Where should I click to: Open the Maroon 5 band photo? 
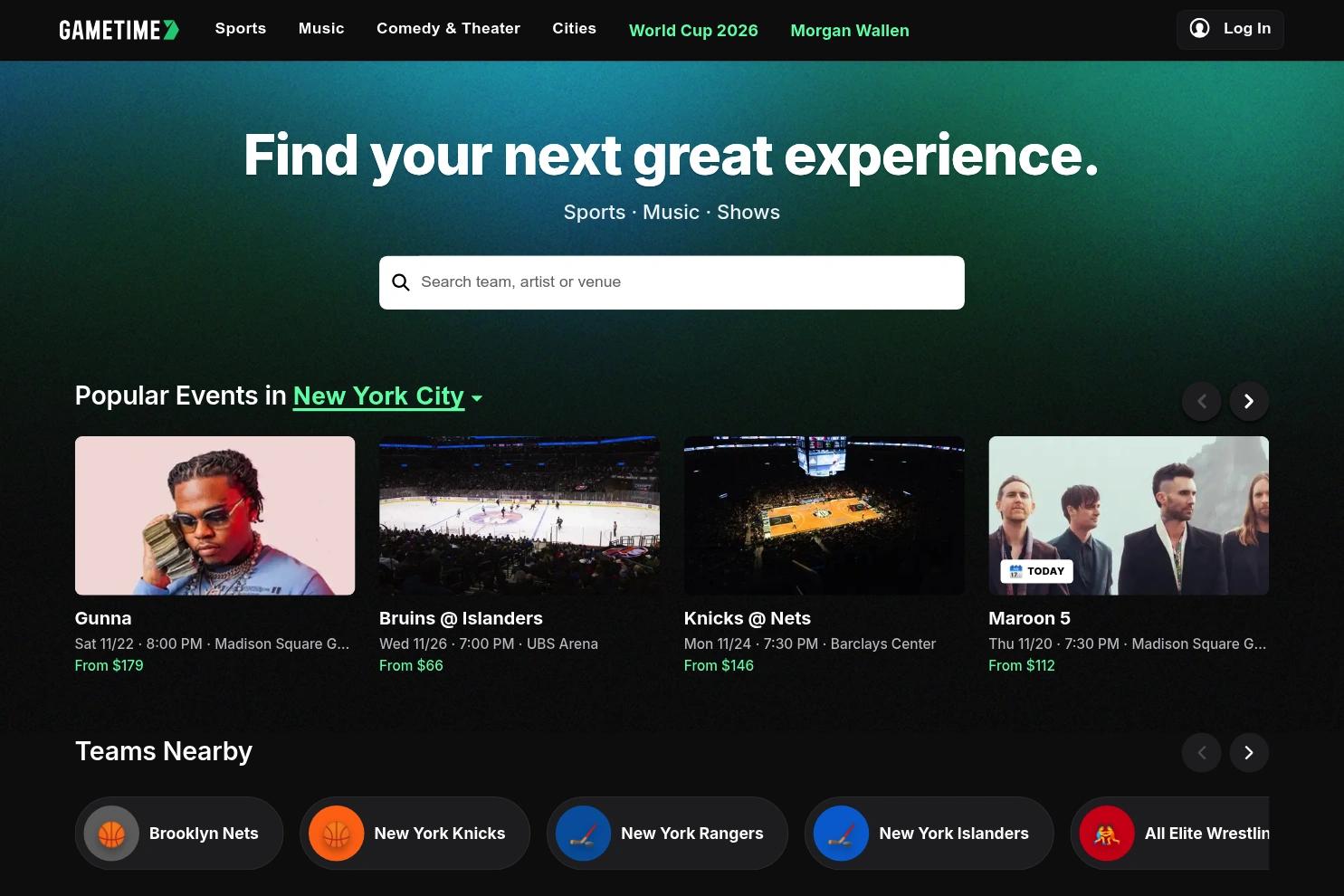point(1129,516)
